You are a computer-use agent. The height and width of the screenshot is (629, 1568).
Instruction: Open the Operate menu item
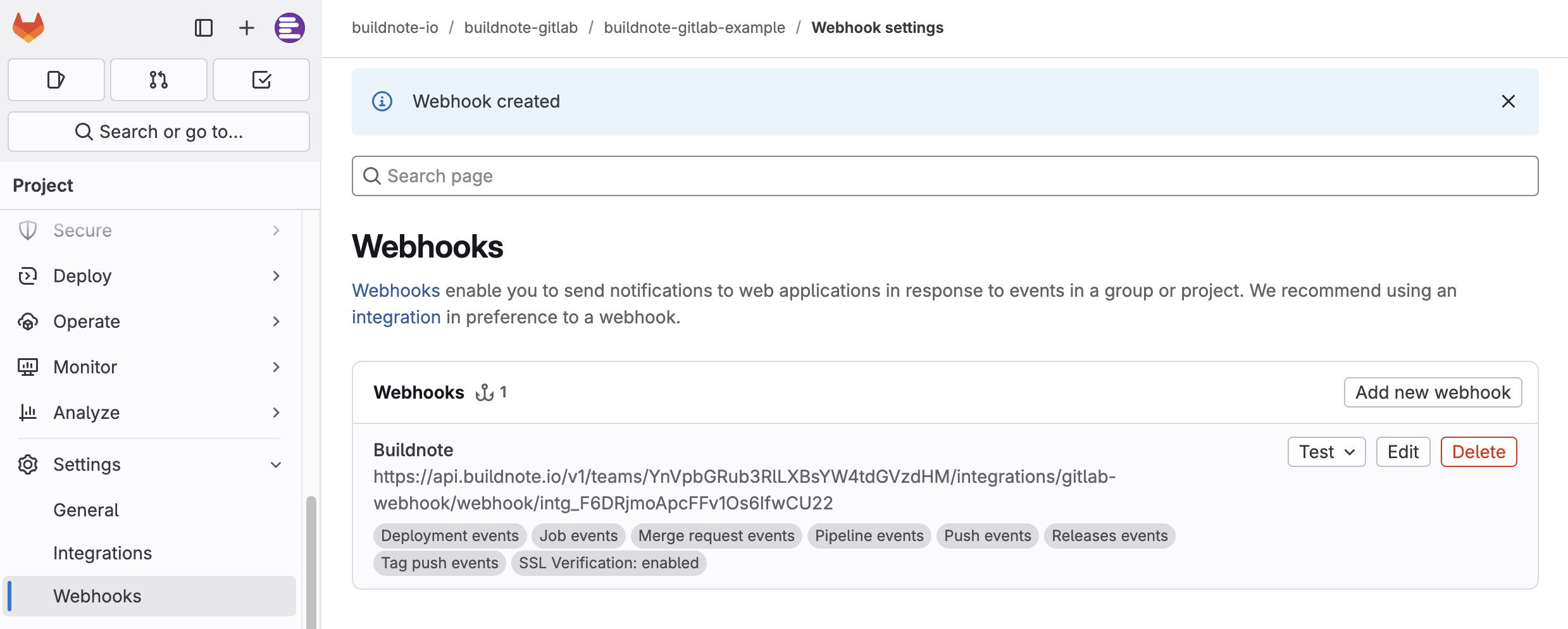click(x=149, y=321)
